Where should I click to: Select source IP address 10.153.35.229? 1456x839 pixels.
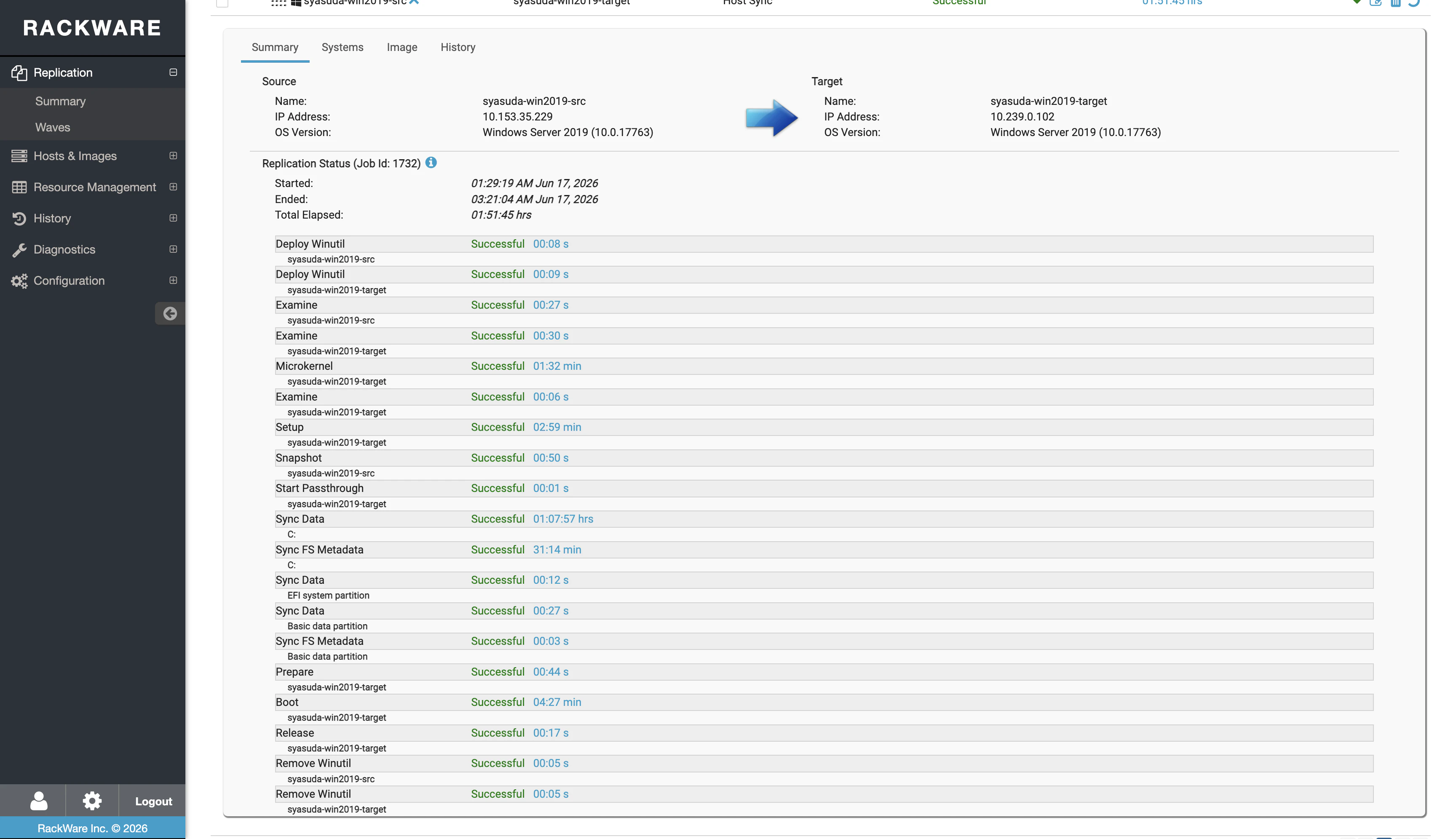click(x=518, y=116)
